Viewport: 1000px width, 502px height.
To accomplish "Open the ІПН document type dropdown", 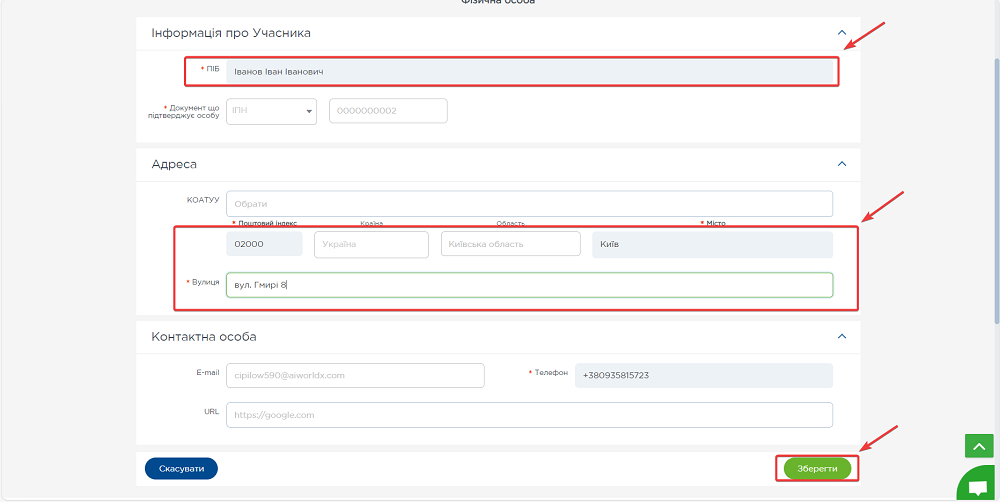I will click(271, 111).
